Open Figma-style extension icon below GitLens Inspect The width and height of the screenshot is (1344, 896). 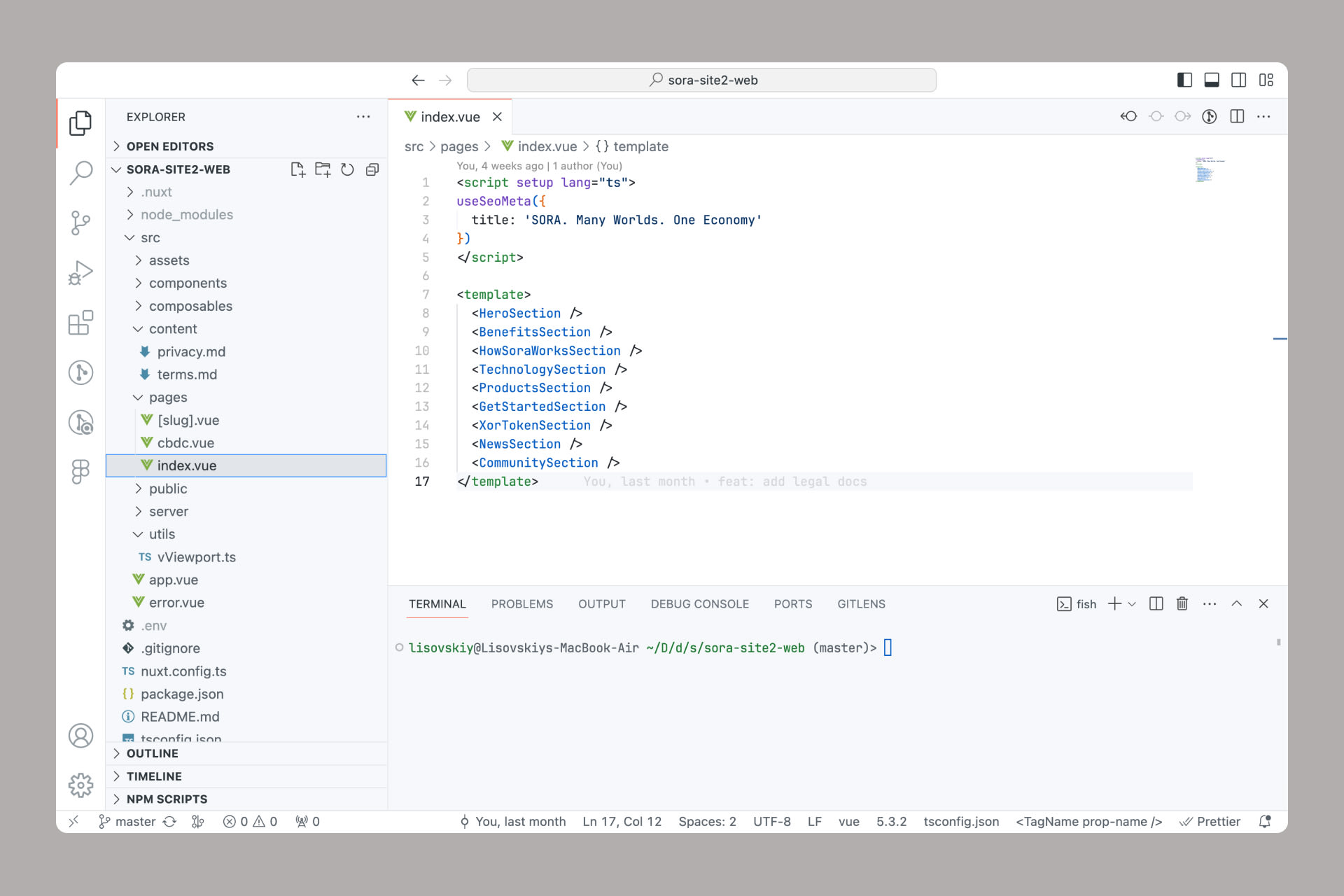click(x=80, y=472)
